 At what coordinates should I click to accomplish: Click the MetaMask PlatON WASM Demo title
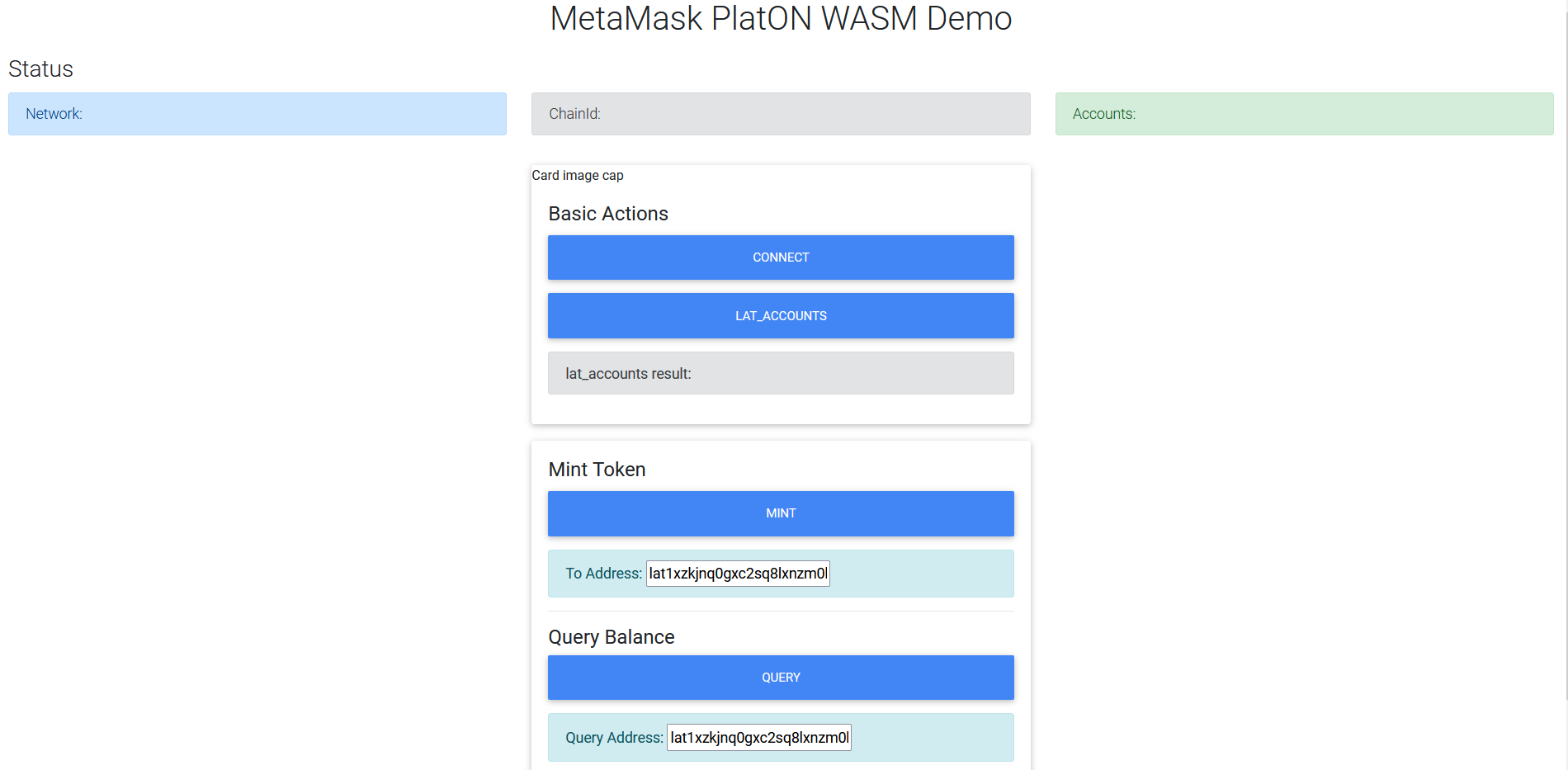point(781,18)
